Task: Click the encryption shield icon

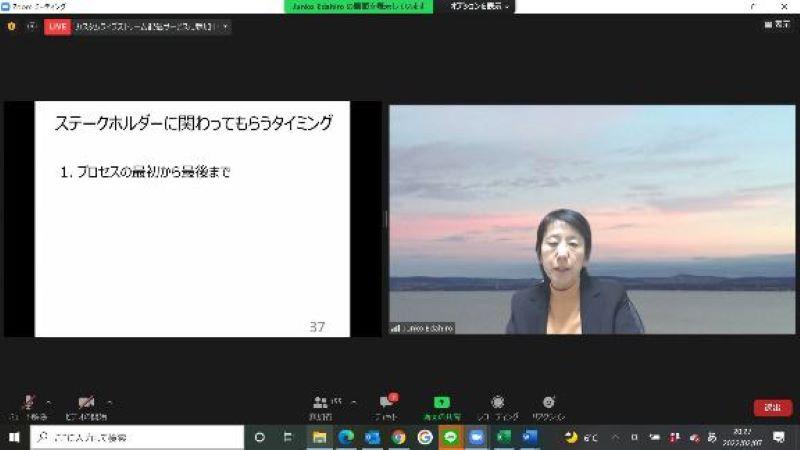Action: tap(12, 27)
